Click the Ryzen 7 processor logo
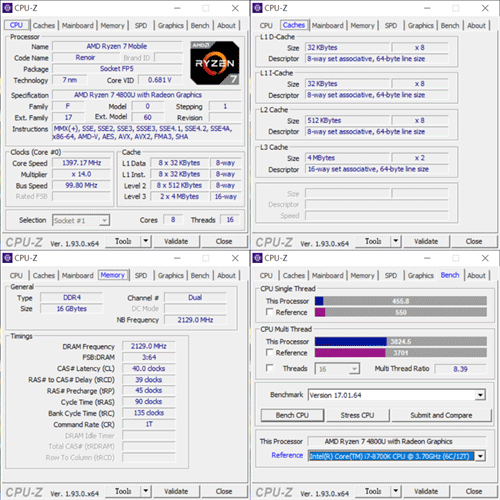This screenshot has width=500, height=500. click(215, 63)
